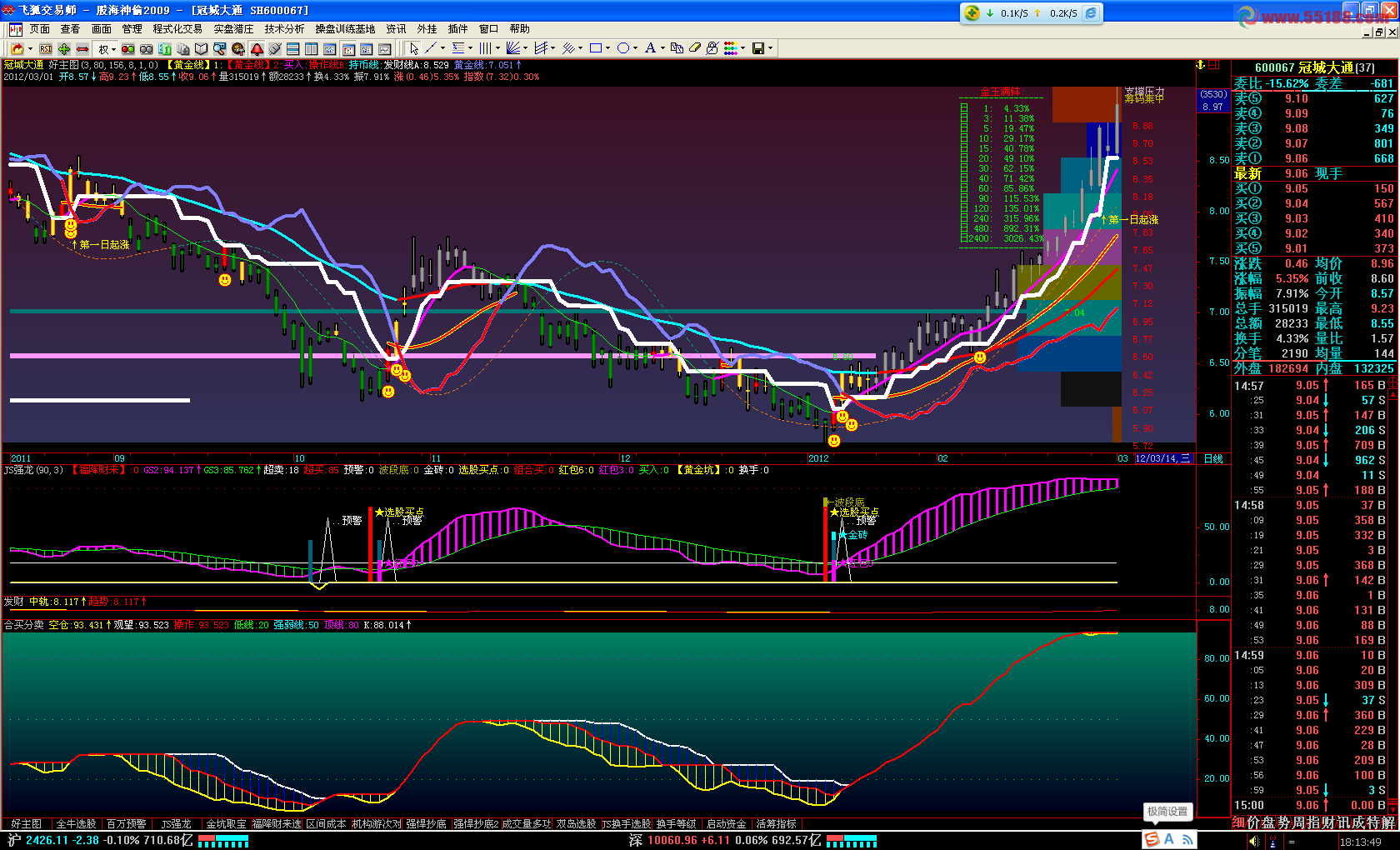Expand the rectangle shape tool dropdown arrow
Viewport: 1400px width, 850px height.
coord(608,48)
